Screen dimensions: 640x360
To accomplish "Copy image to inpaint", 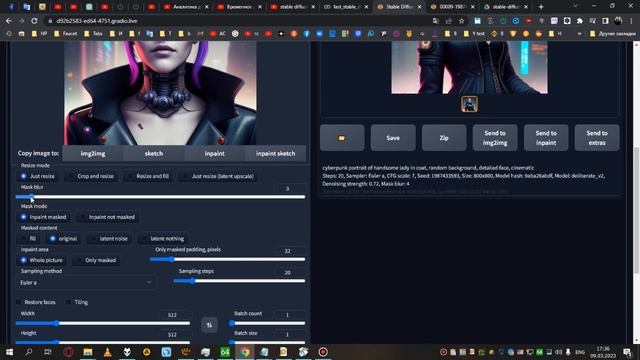I will [214, 153].
